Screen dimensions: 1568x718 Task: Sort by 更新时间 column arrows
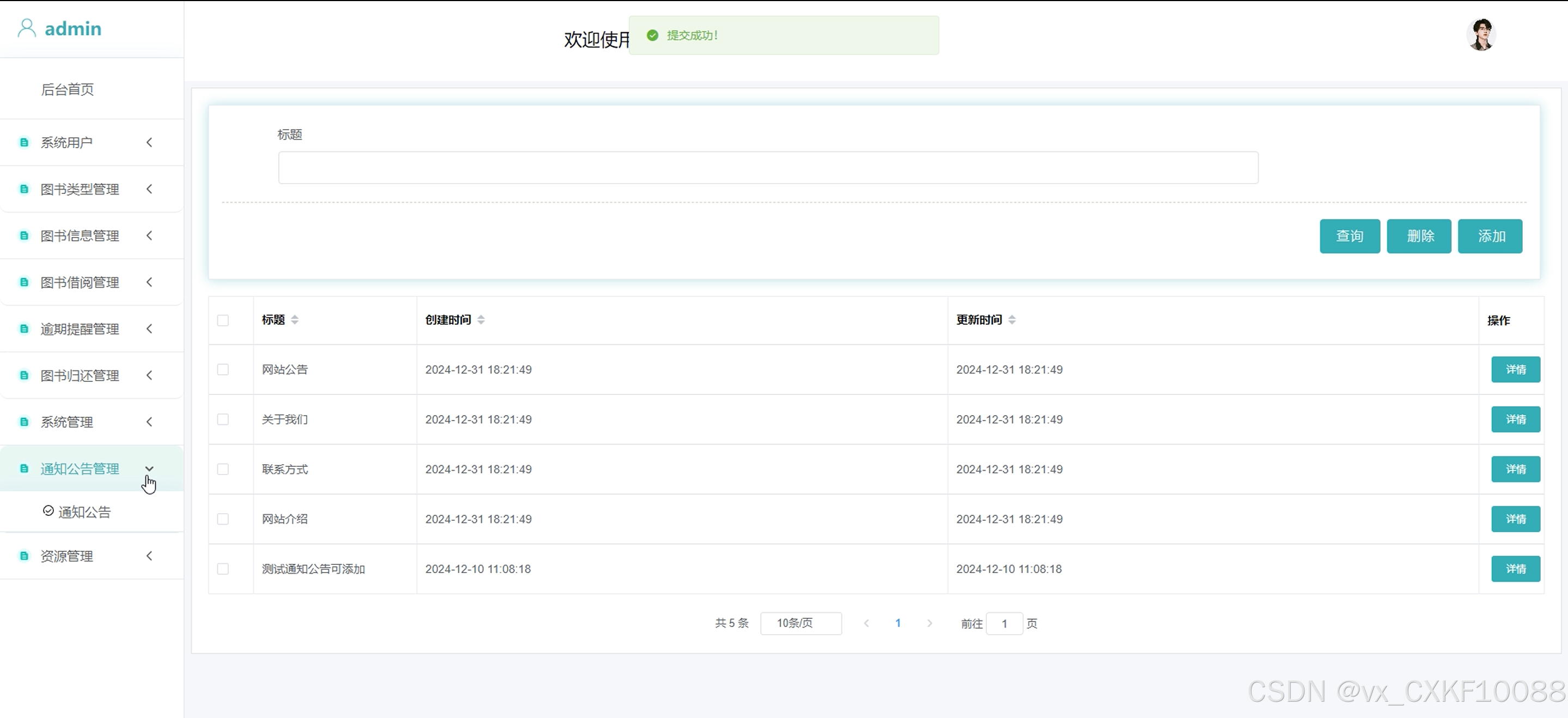click(x=1011, y=320)
